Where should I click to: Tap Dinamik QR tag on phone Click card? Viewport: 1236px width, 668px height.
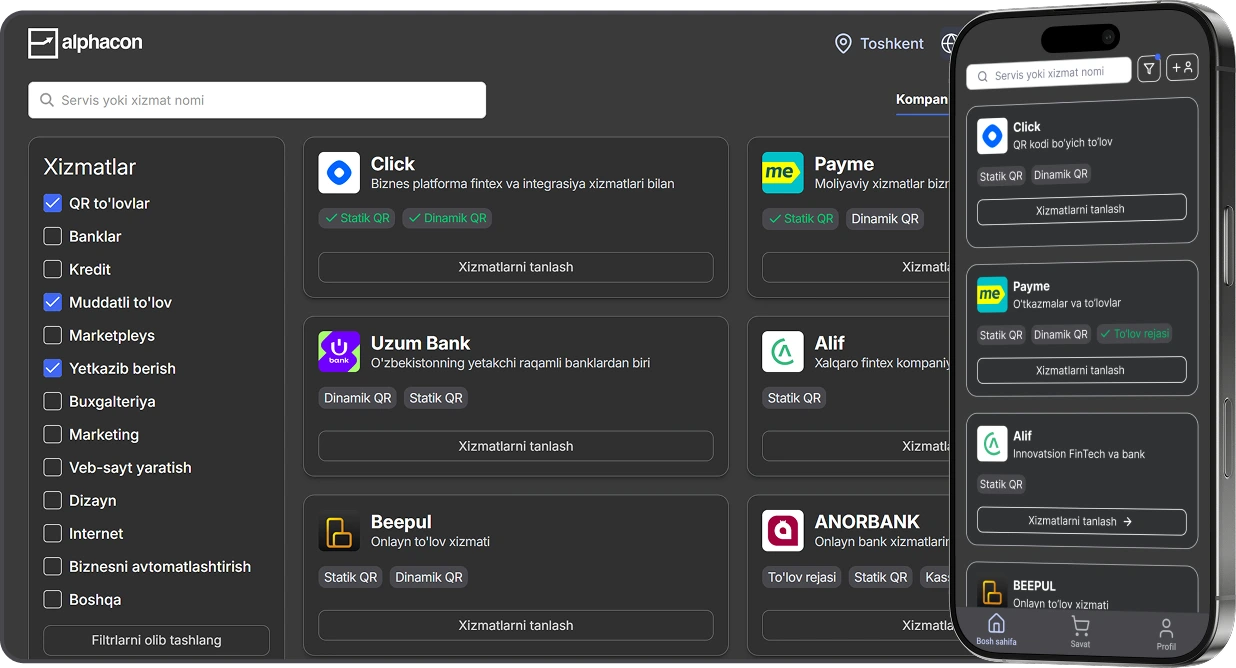click(1061, 174)
